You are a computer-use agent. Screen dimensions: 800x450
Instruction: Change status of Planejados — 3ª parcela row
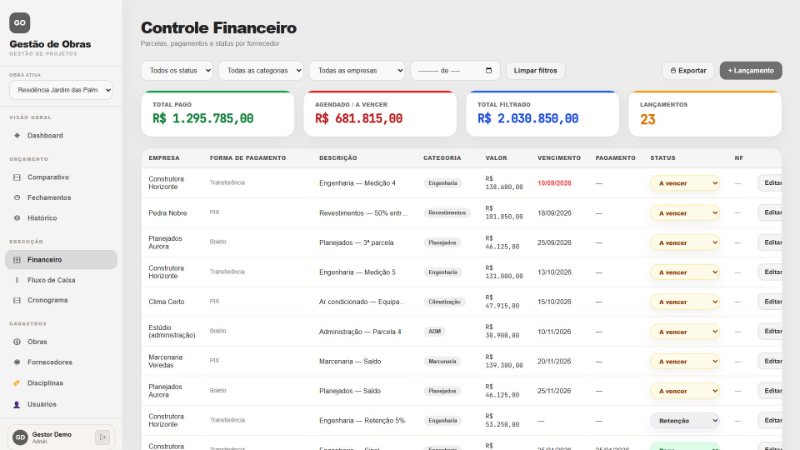pos(685,242)
